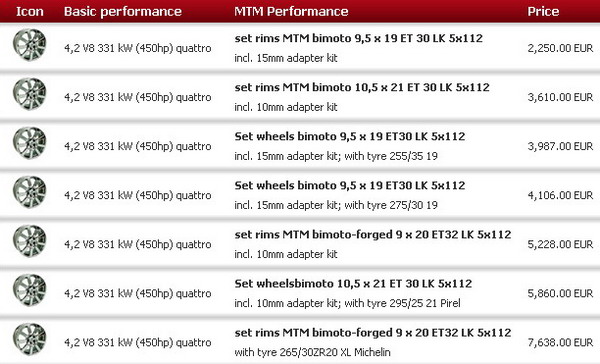
Task: Click the Basic performance column header
Action: [123, 11]
